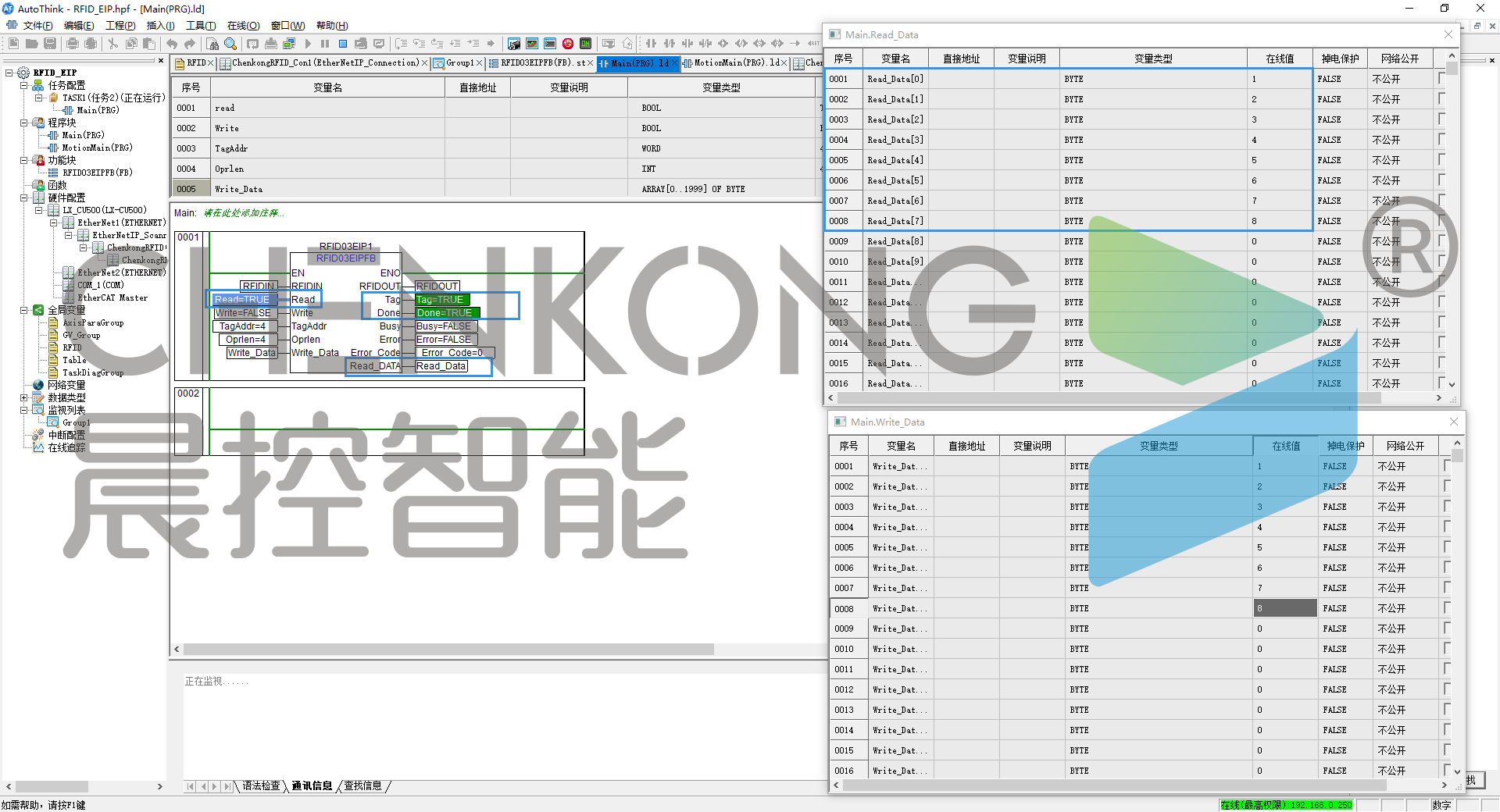Viewport: 1500px width, 812px height.
Task: Collapse the 任务配置 tree node
Action: pyautogui.click(x=24, y=85)
